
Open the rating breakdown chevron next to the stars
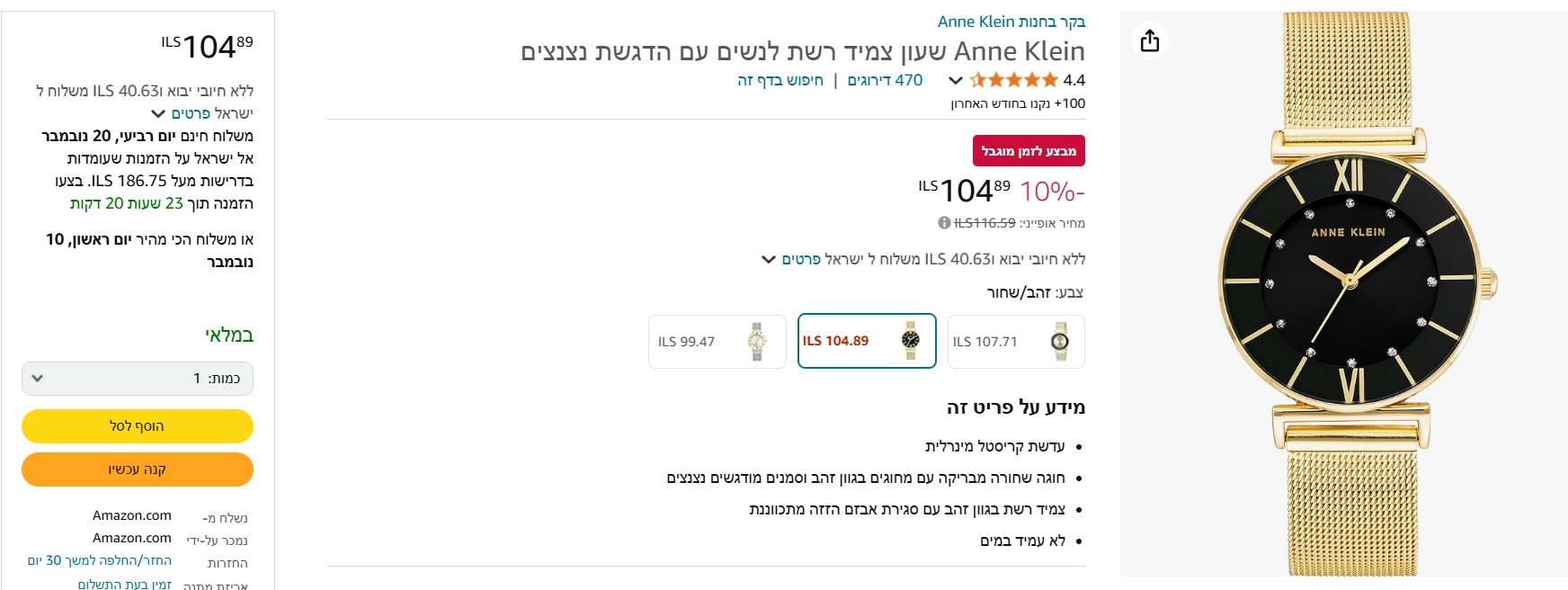pyautogui.click(x=956, y=80)
